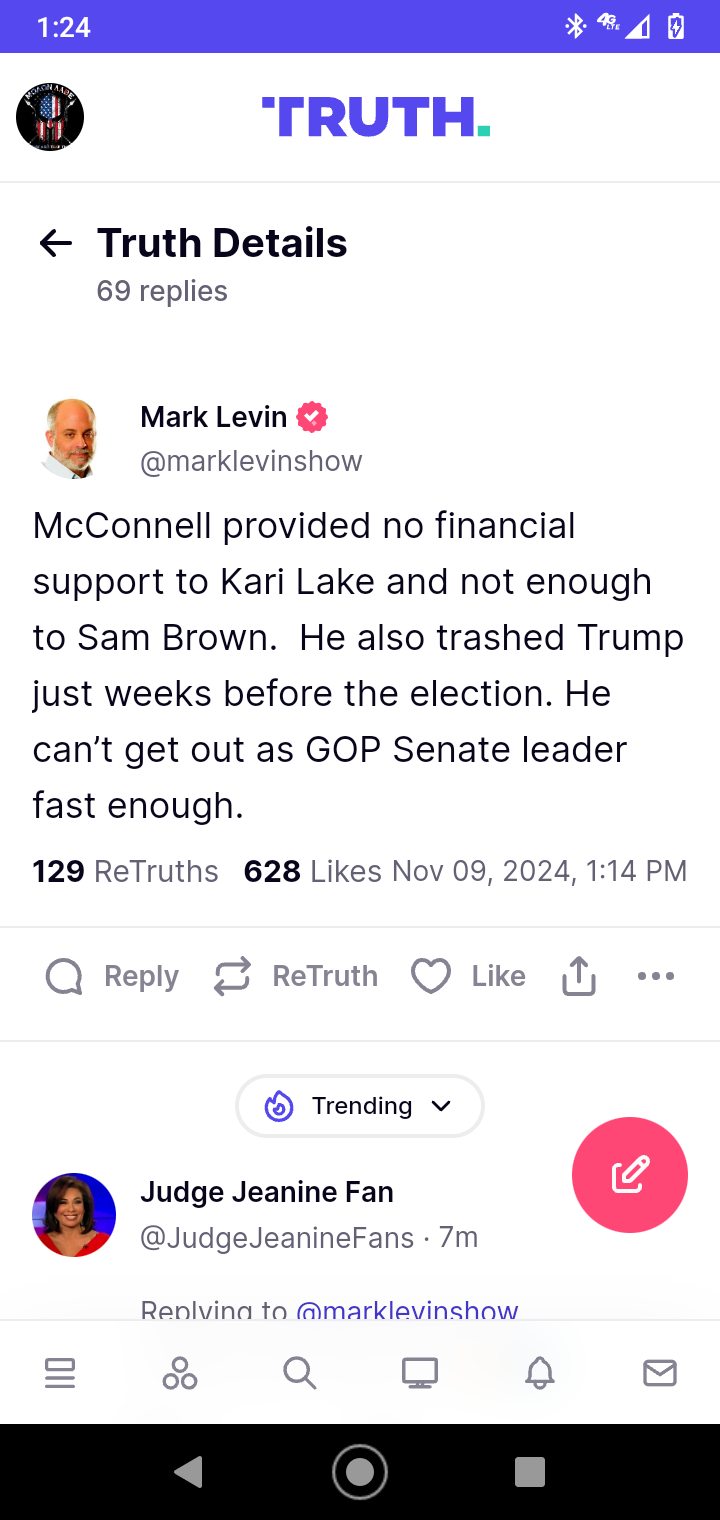Open the search magnifier in bottom bar

point(300,1373)
